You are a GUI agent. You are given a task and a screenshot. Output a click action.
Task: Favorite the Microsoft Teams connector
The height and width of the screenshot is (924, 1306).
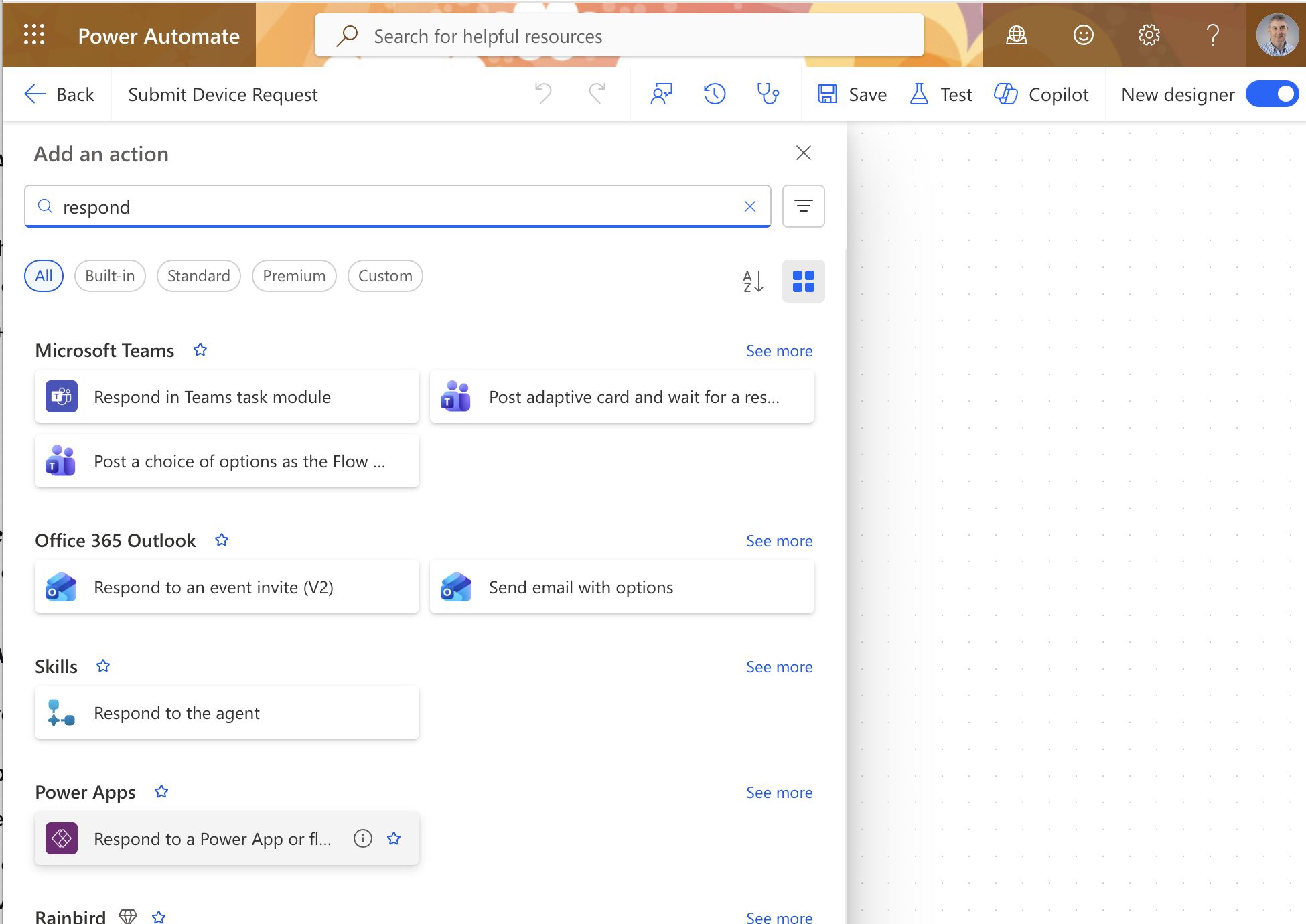tap(200, 350)
